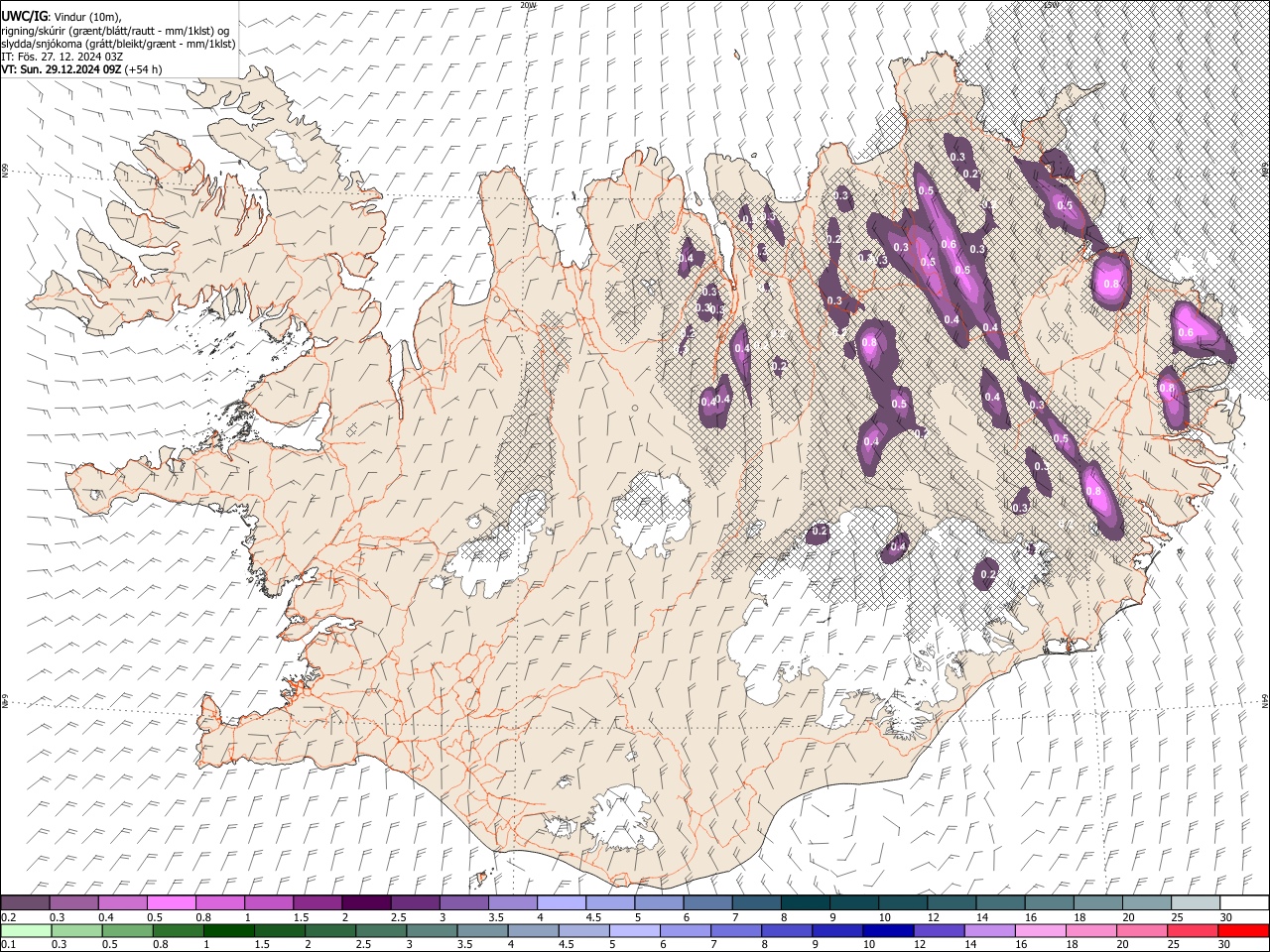Select the deep blue 10–12 rain swatch
1270x952 pixels.
click(887, 930)
